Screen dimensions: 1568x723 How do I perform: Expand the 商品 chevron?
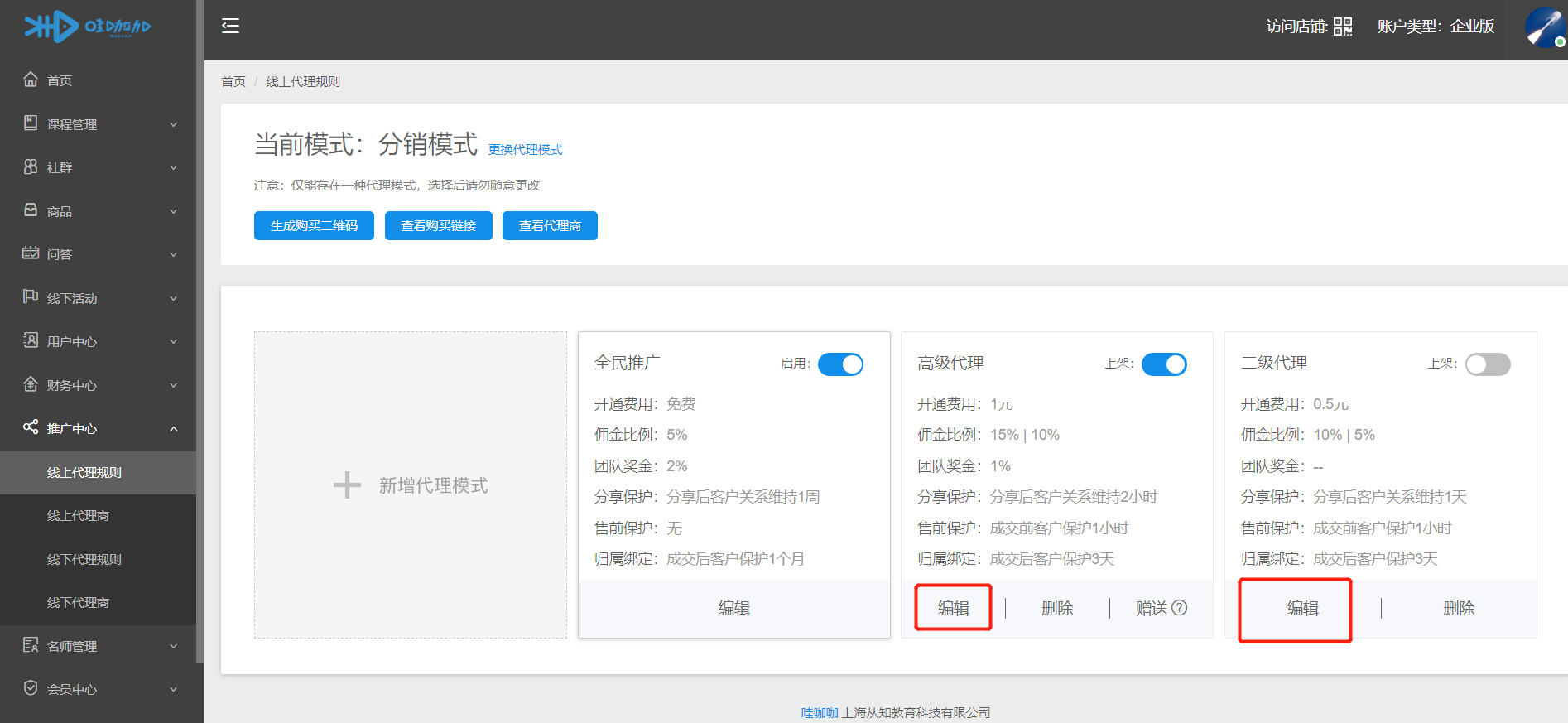pyautogui.click(x=174, y=211)
